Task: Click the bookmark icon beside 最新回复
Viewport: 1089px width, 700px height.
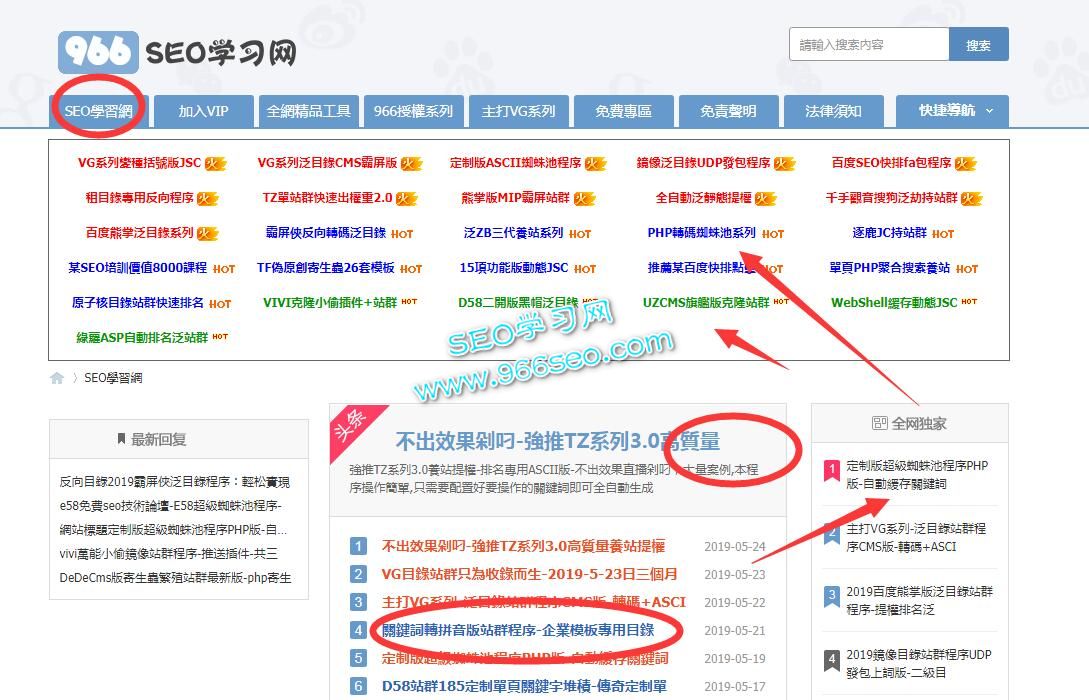Action: [122, 439]
